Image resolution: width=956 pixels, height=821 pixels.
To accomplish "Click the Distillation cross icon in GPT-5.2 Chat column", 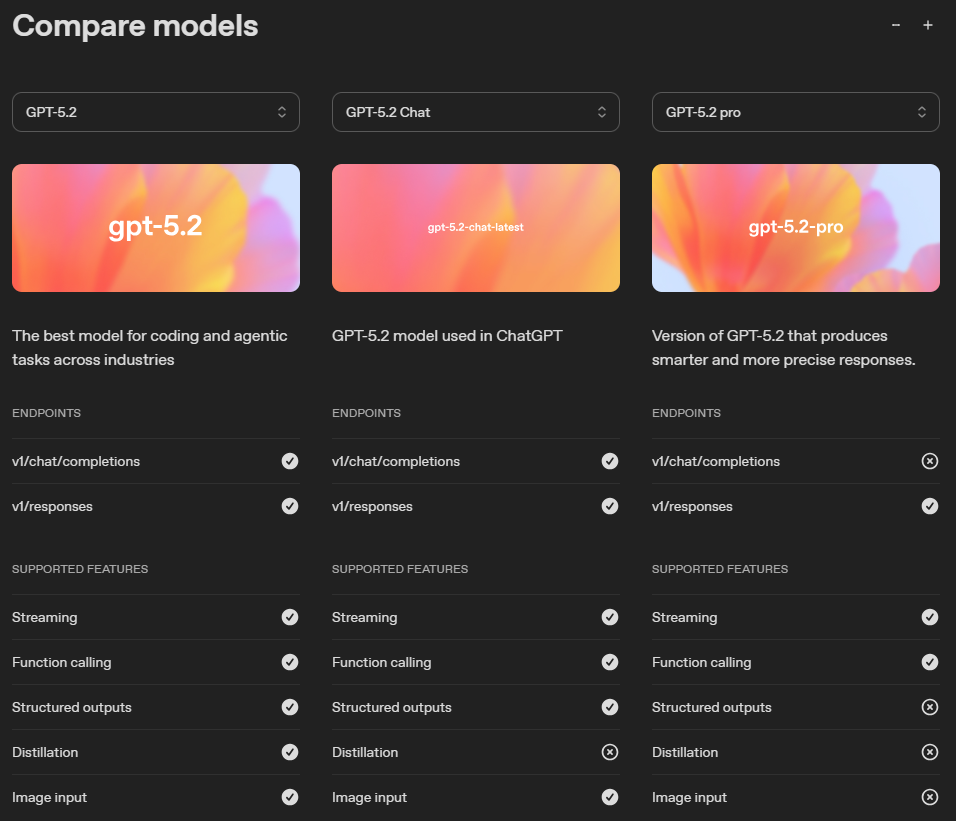I will [x=610, y=752].
